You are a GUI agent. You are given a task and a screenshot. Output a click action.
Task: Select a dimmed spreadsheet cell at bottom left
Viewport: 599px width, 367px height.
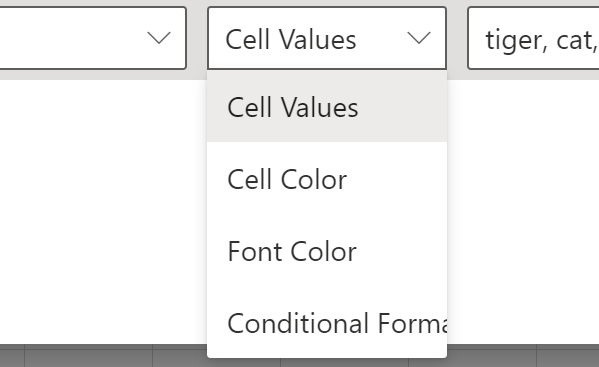tap(88, 356)
